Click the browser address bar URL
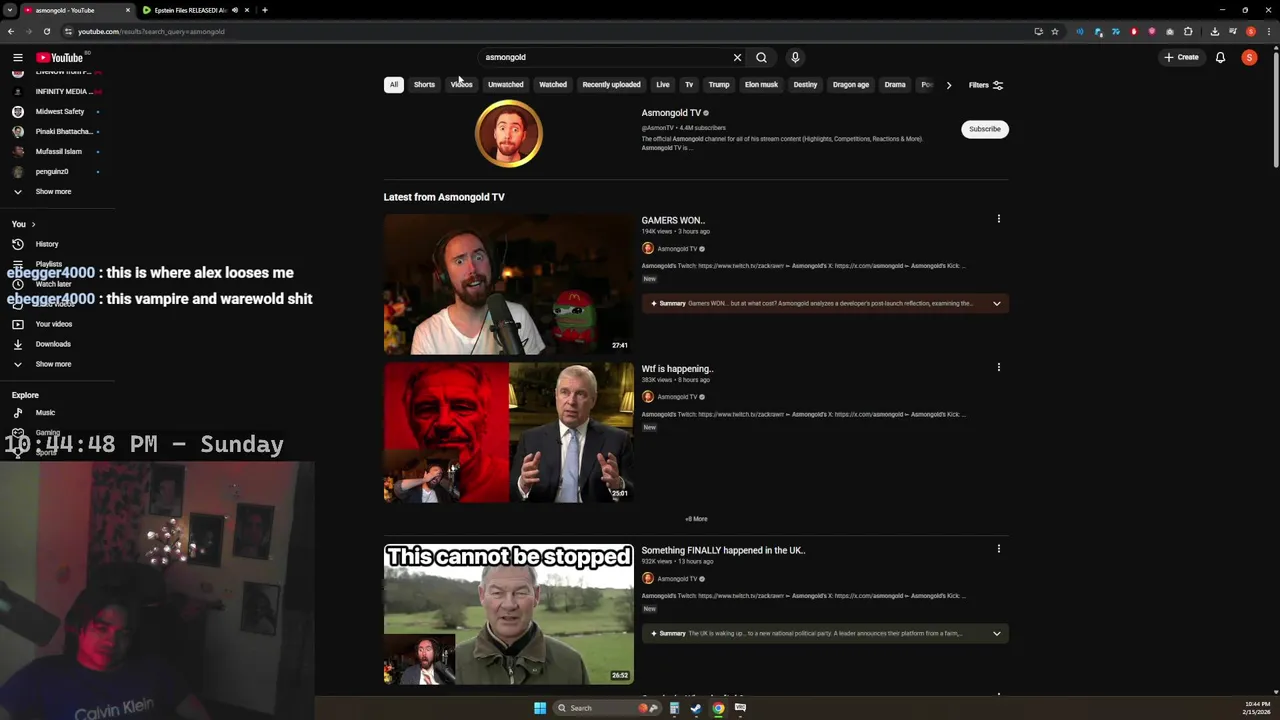1280x720 pixels. pyautogui.click(x=151, y=31)
